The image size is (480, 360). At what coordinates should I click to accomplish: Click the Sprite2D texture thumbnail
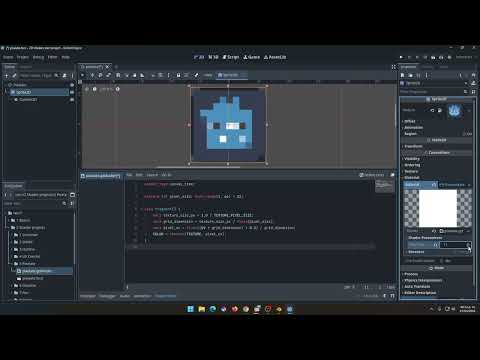tap(454, 110)
